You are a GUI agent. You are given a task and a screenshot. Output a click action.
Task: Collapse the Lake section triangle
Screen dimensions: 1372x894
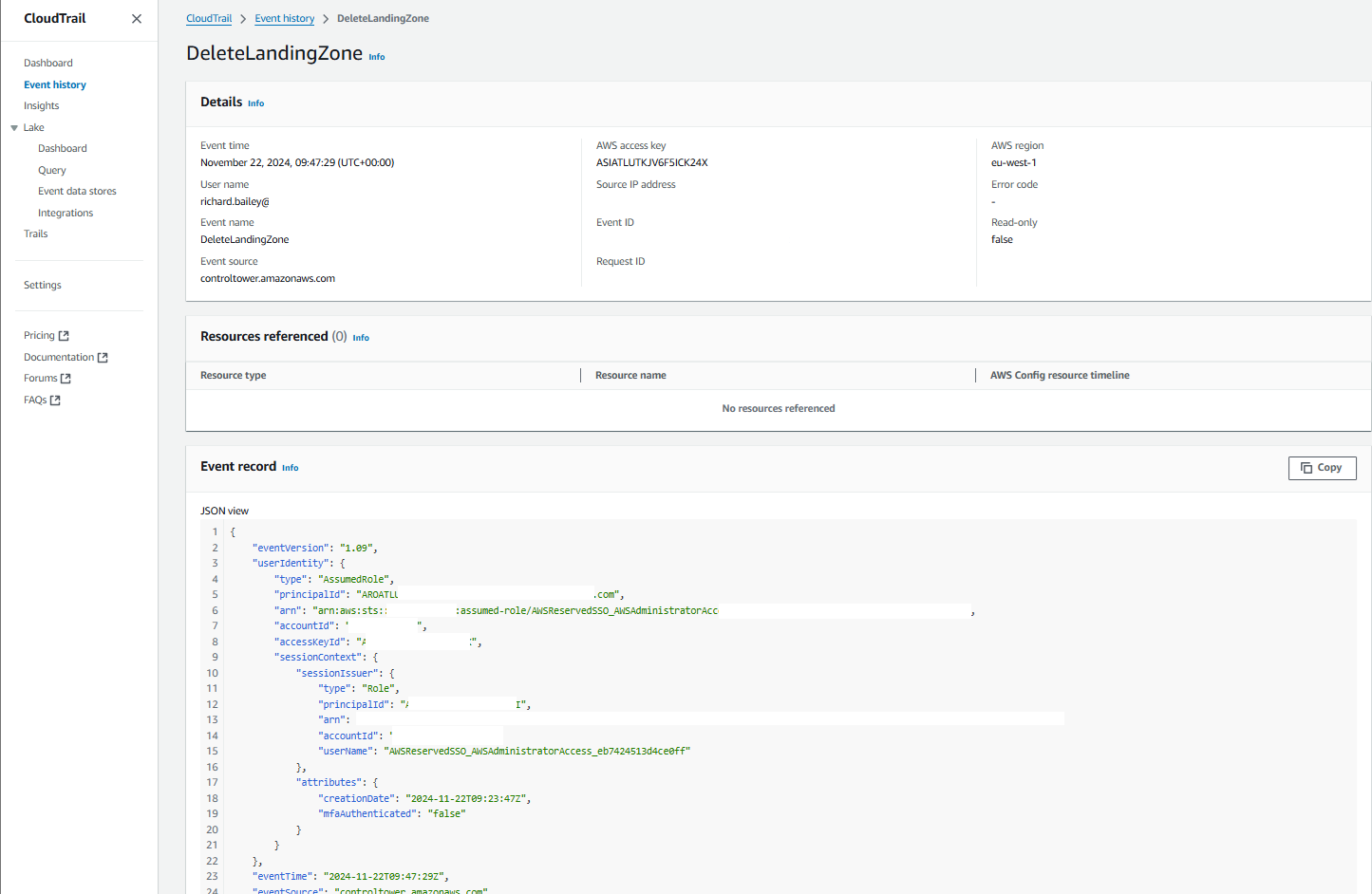click(14, 128)
